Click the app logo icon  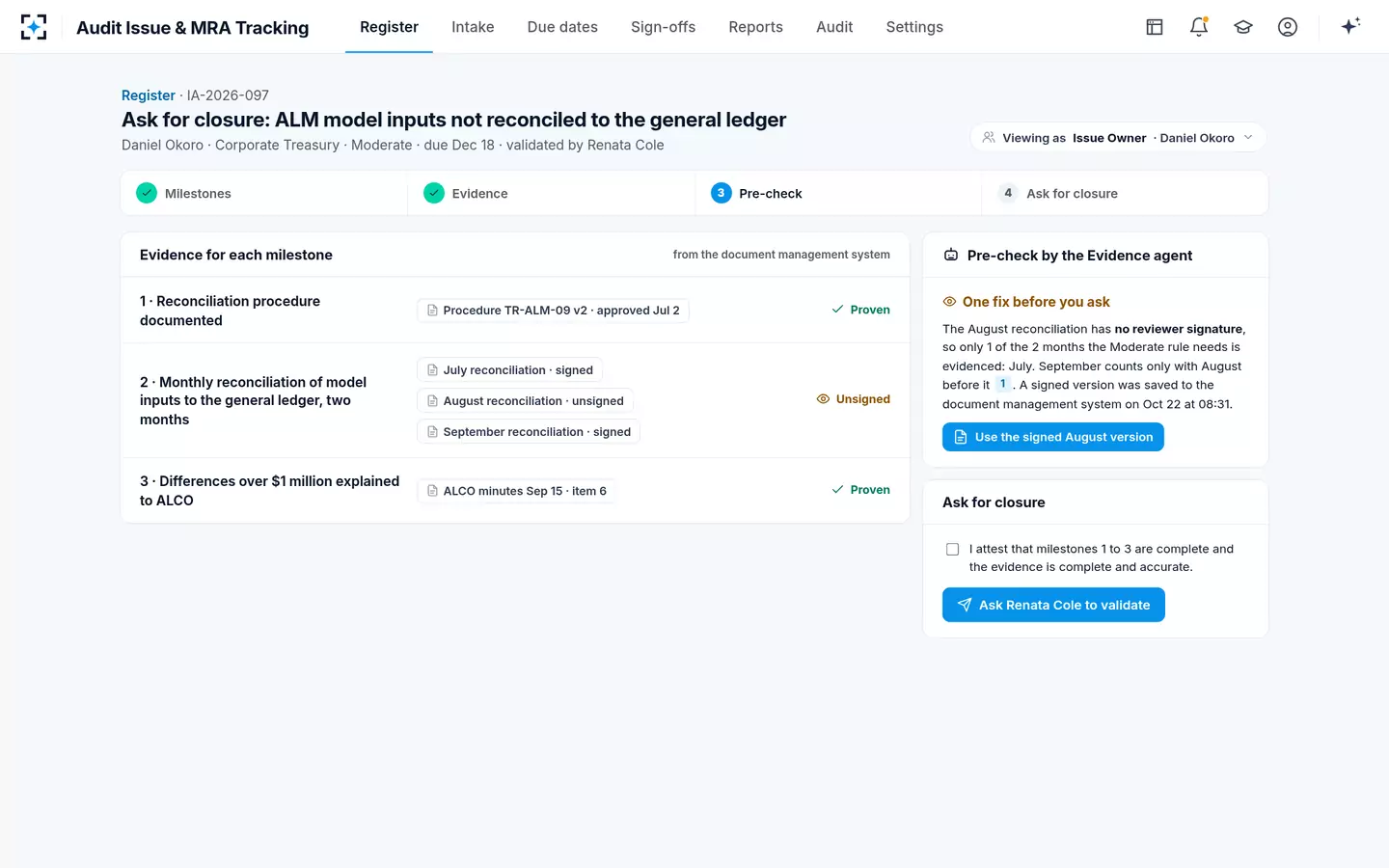34,27
